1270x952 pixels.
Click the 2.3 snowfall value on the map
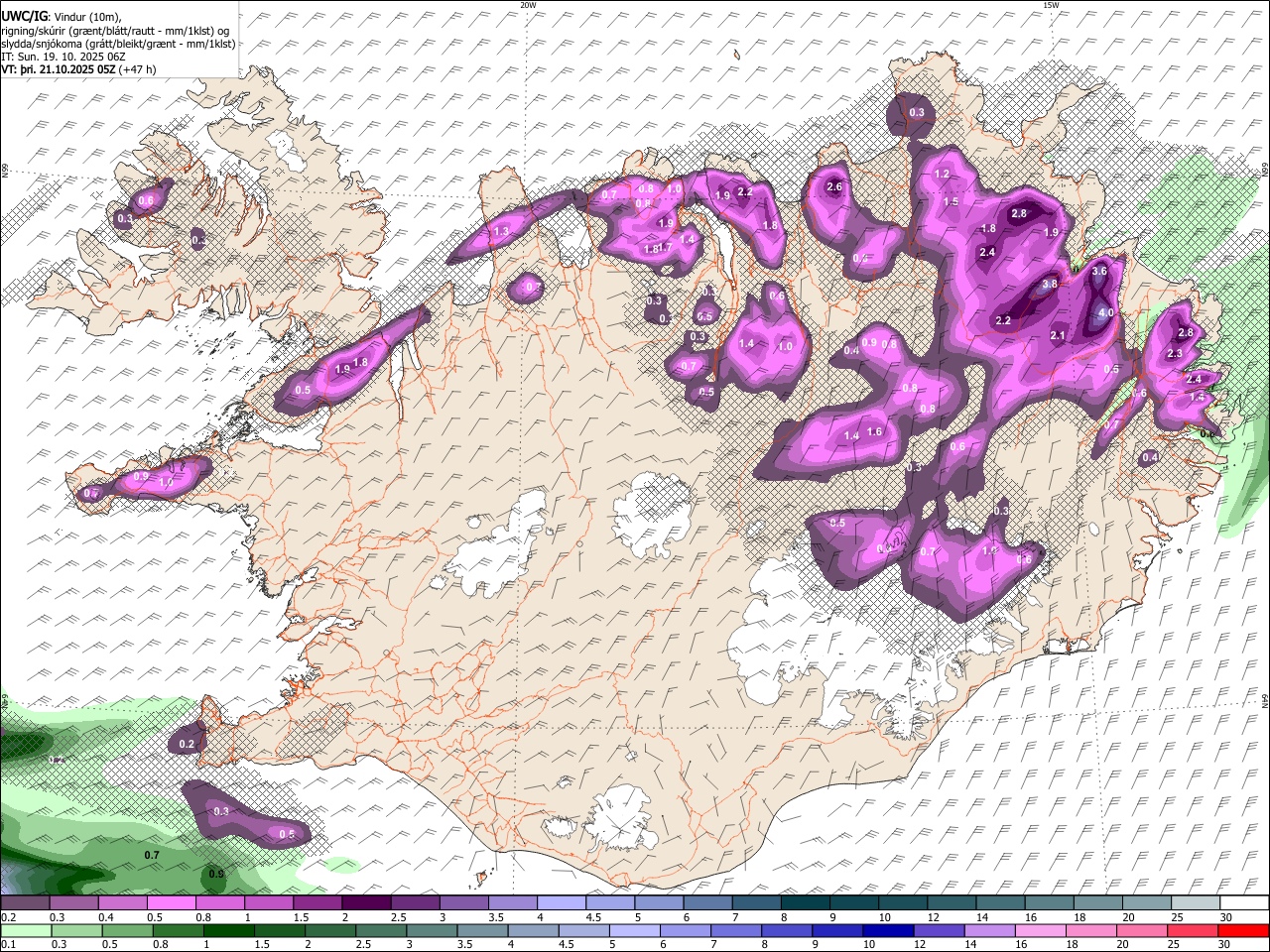coord(1175,353)
